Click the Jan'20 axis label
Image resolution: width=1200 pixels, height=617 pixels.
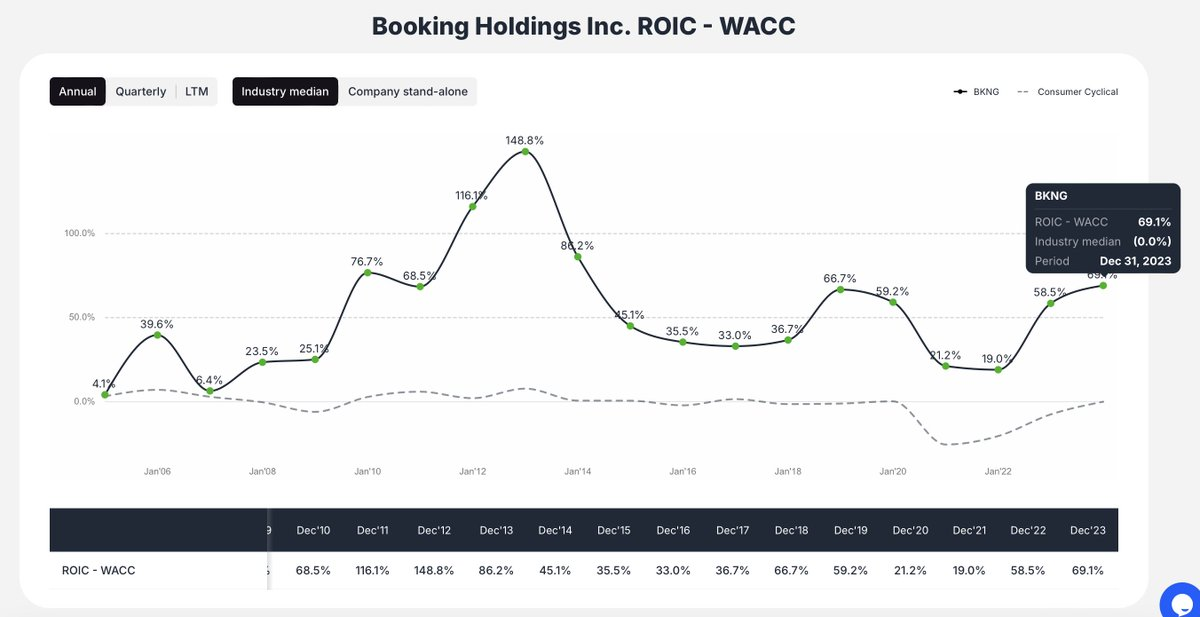coord(893,470)
